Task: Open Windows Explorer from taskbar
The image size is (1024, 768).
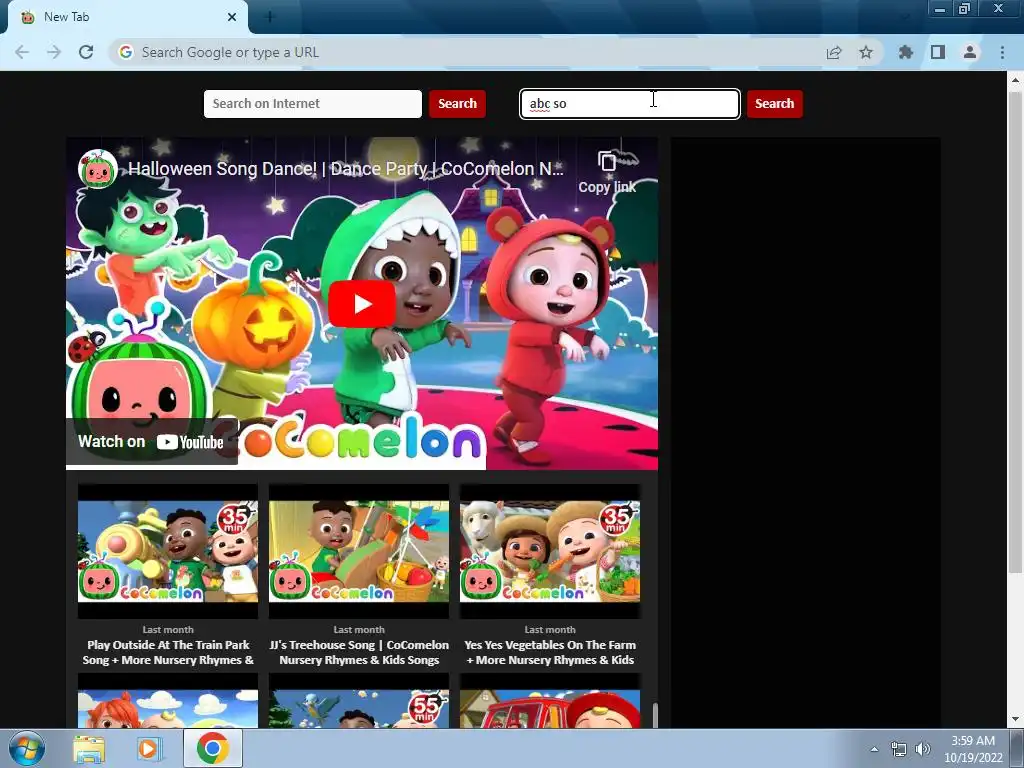Action: (x=89, y=748)
